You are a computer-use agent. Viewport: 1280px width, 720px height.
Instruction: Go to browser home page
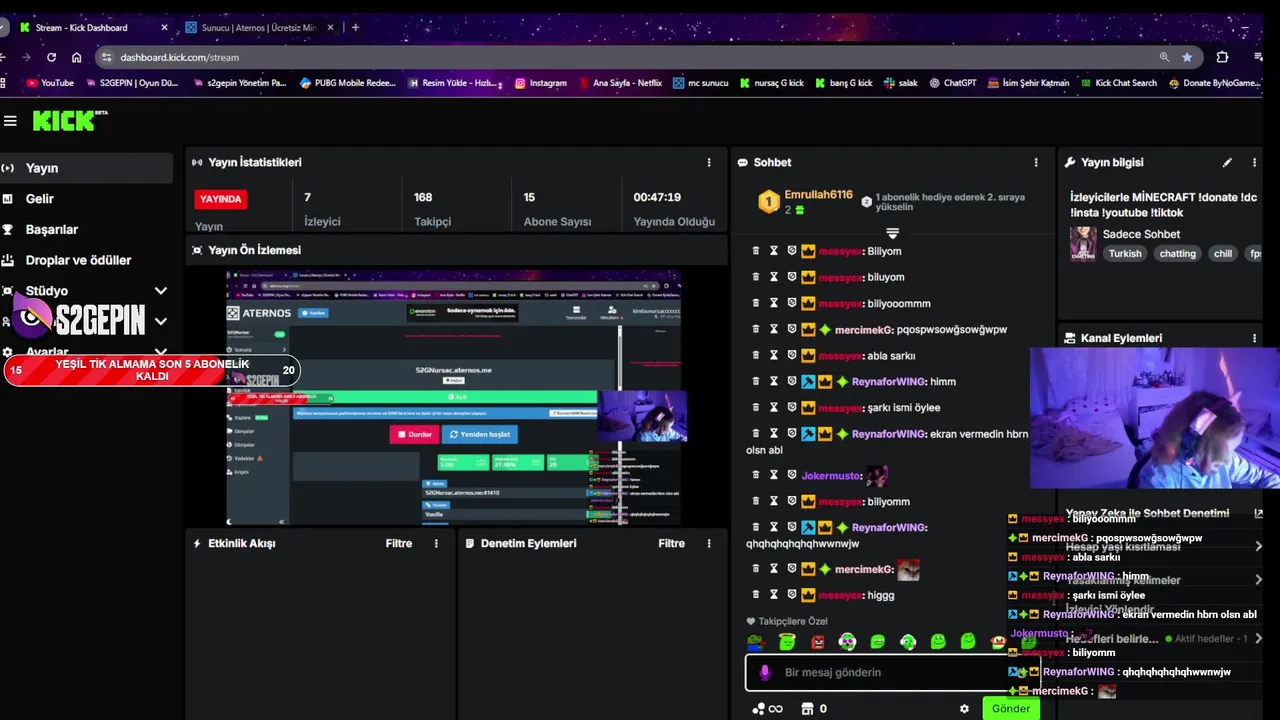point(77,57)
